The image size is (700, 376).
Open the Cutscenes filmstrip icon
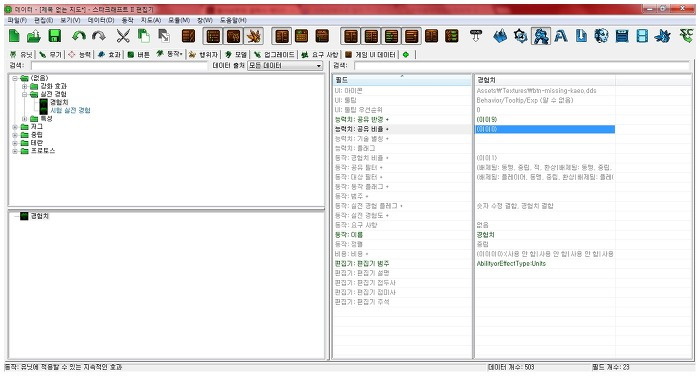point(642,36)
